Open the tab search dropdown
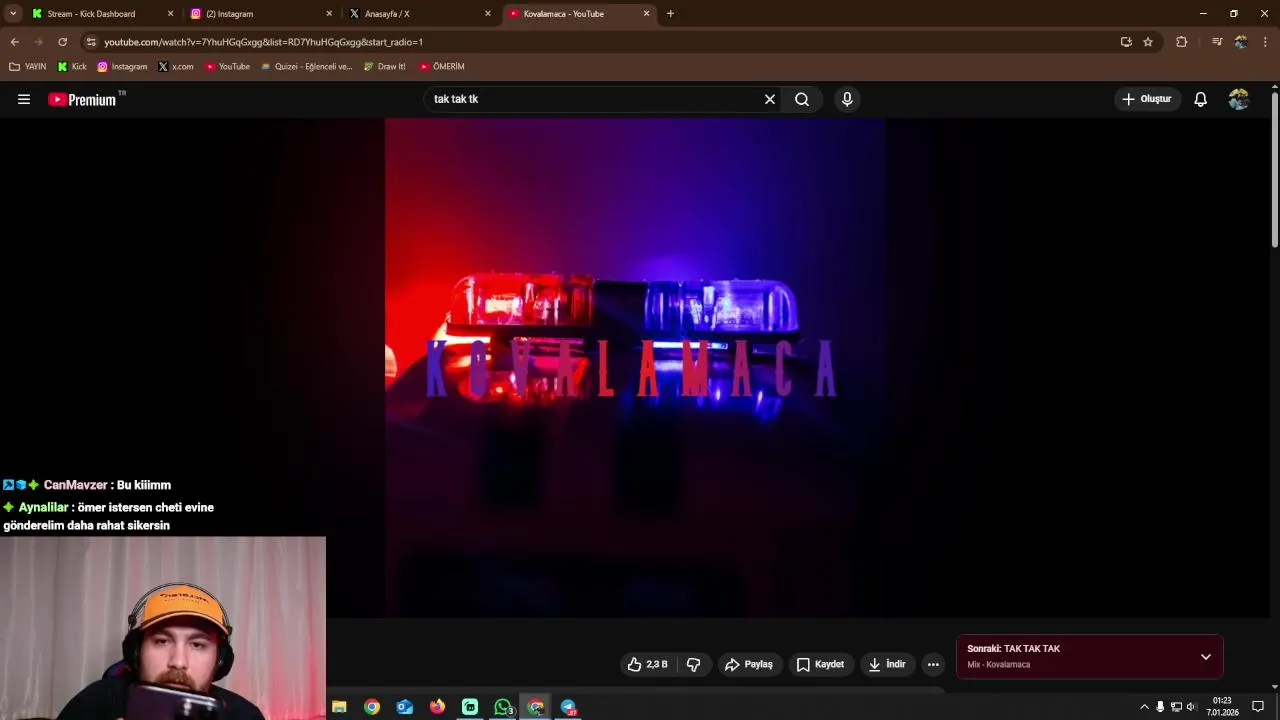 pos(13,14)
